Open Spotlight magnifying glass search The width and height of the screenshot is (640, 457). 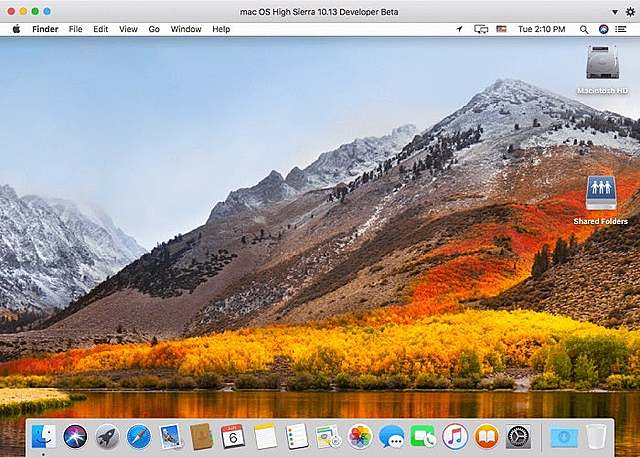point(584,29)
